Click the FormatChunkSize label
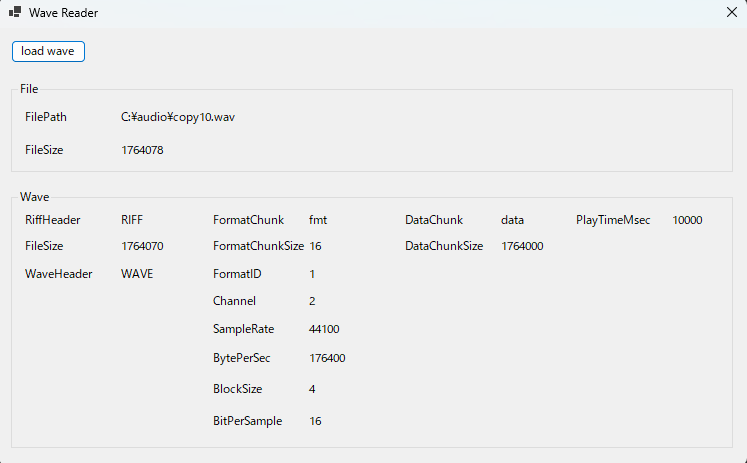 258,246
